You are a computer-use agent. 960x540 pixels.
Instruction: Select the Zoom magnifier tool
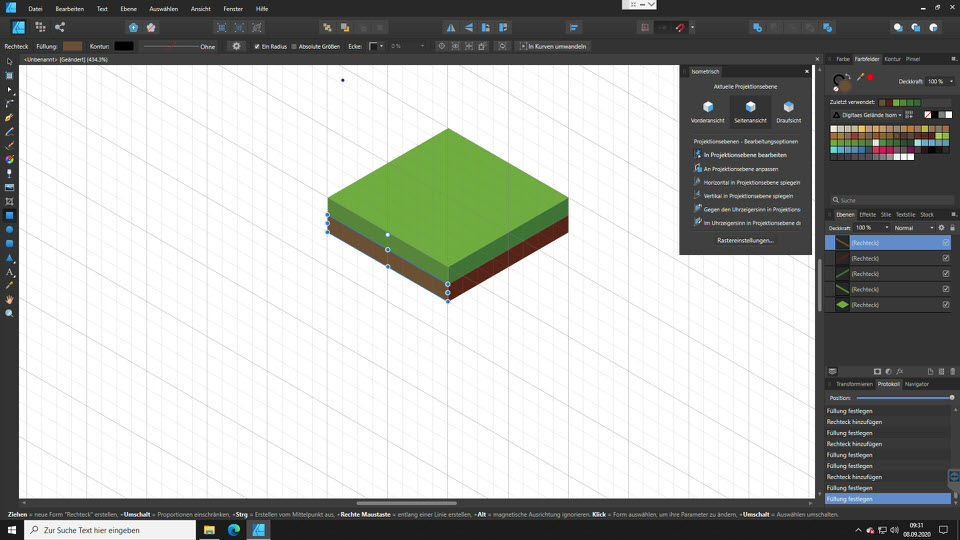pos(9,313)
